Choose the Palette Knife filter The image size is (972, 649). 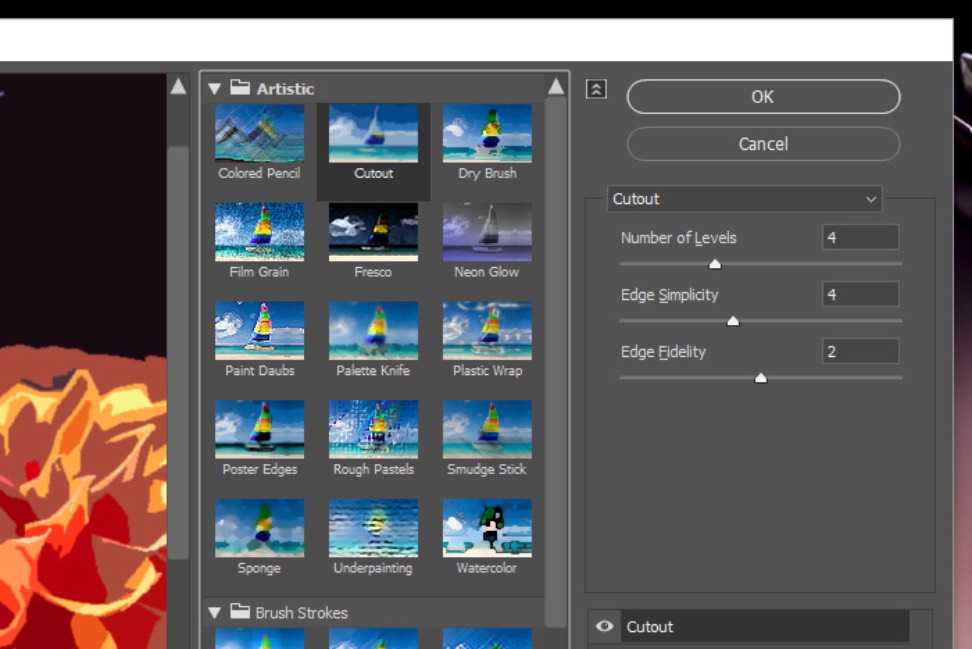373,332
